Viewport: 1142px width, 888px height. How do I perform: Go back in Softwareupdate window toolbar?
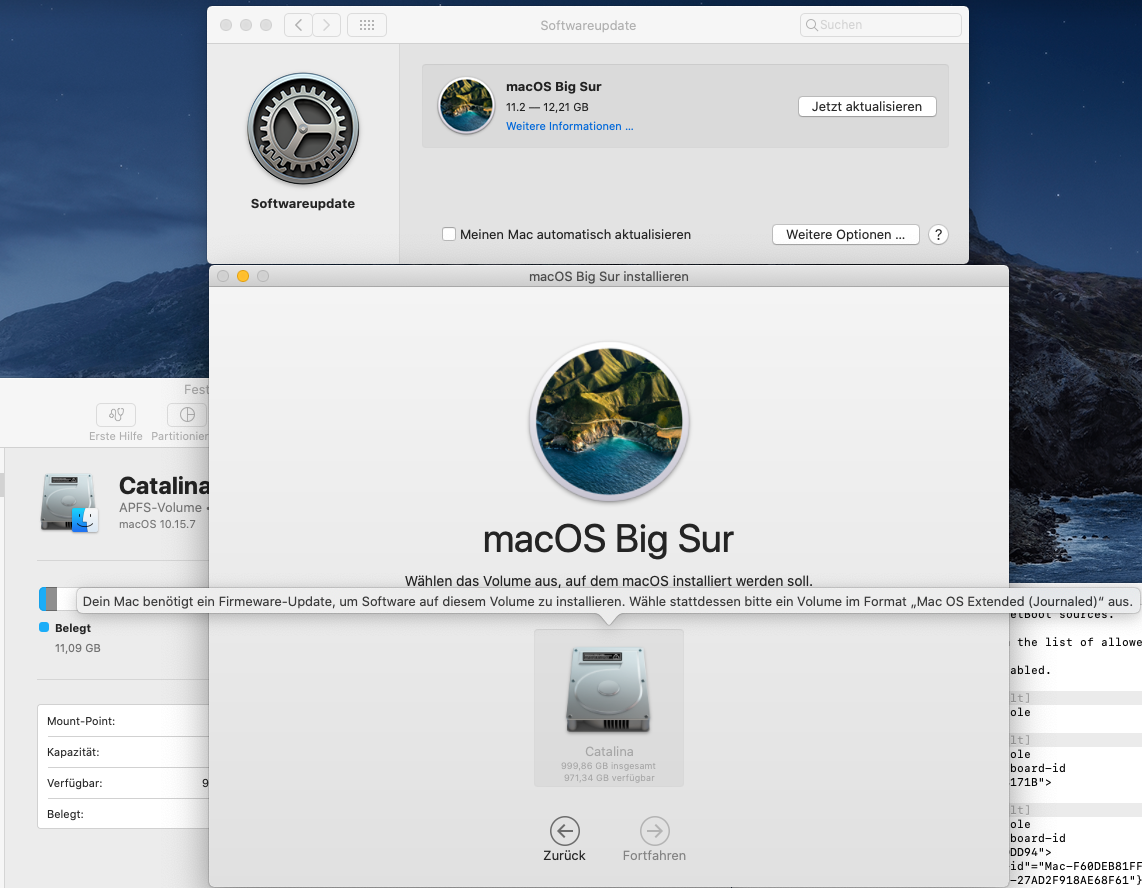pyautogui.click(x=299, y=25)
